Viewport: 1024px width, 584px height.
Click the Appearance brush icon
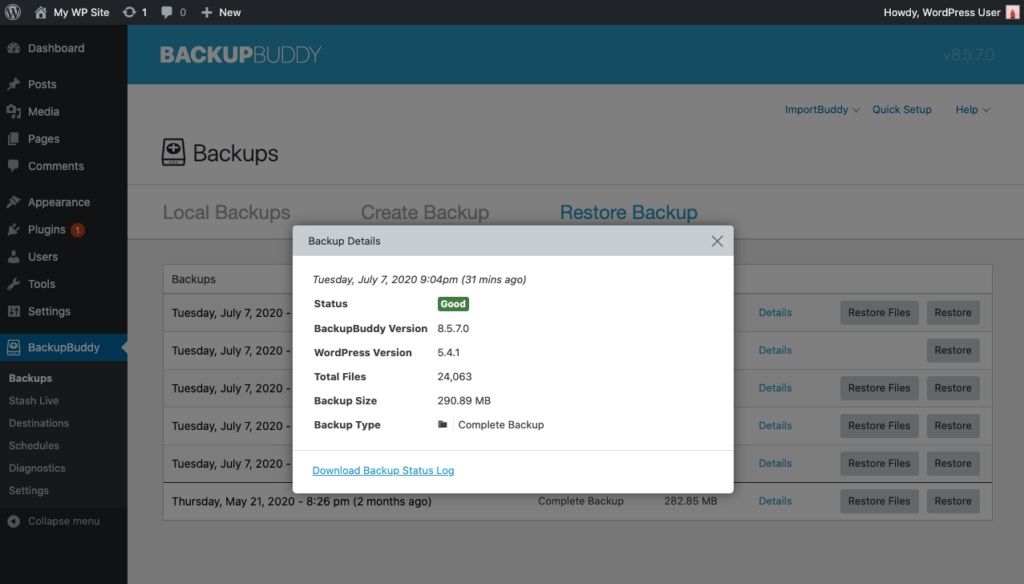click(x=14, y=202)
